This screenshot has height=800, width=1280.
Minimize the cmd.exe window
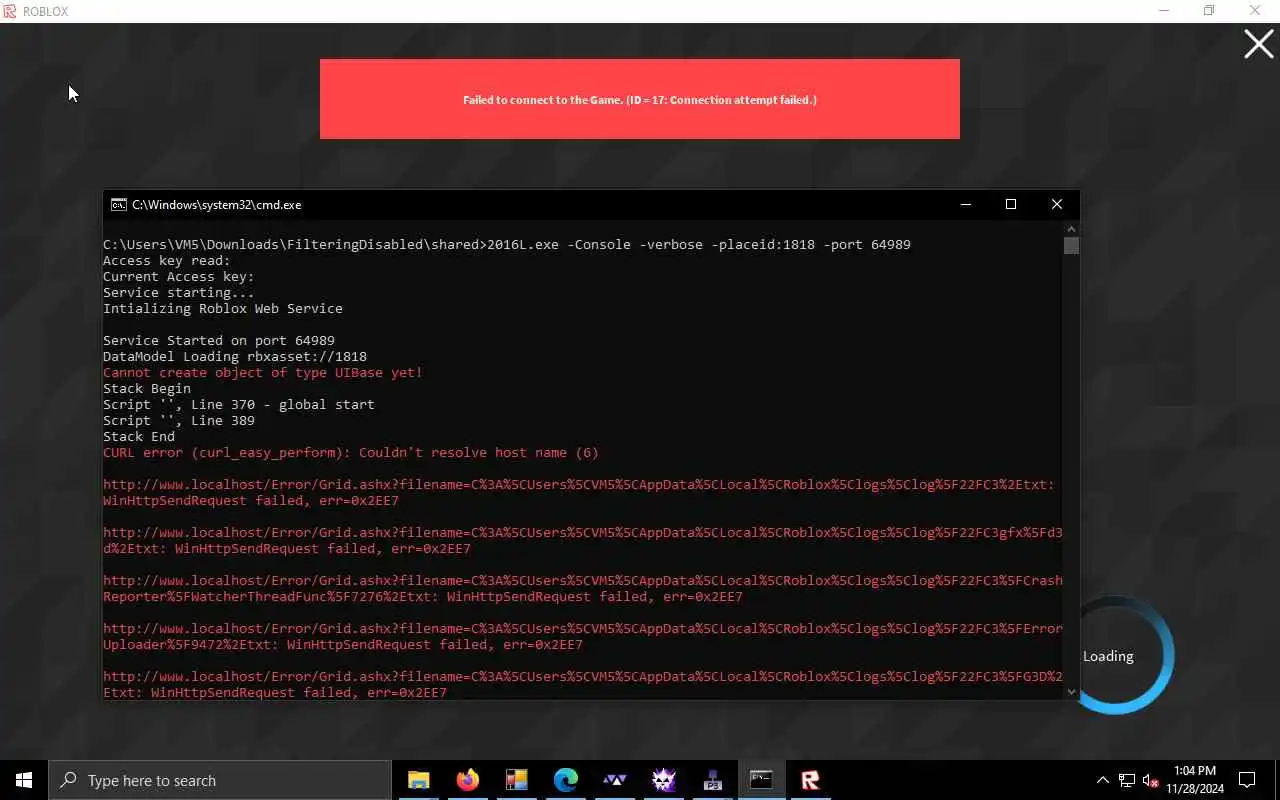tap(965, 204)
